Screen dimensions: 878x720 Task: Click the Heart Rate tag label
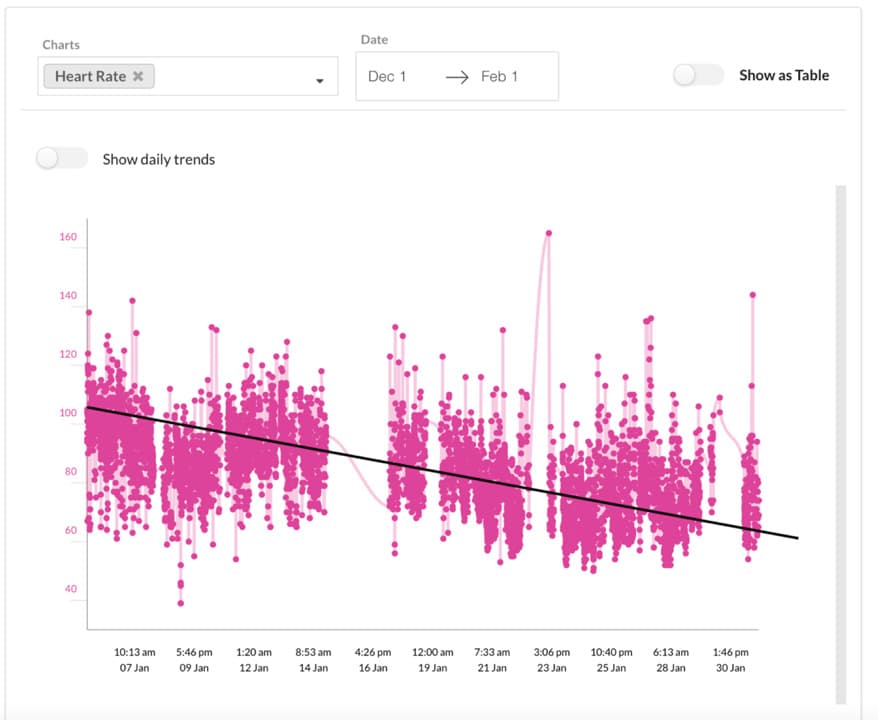pos(90,76)
